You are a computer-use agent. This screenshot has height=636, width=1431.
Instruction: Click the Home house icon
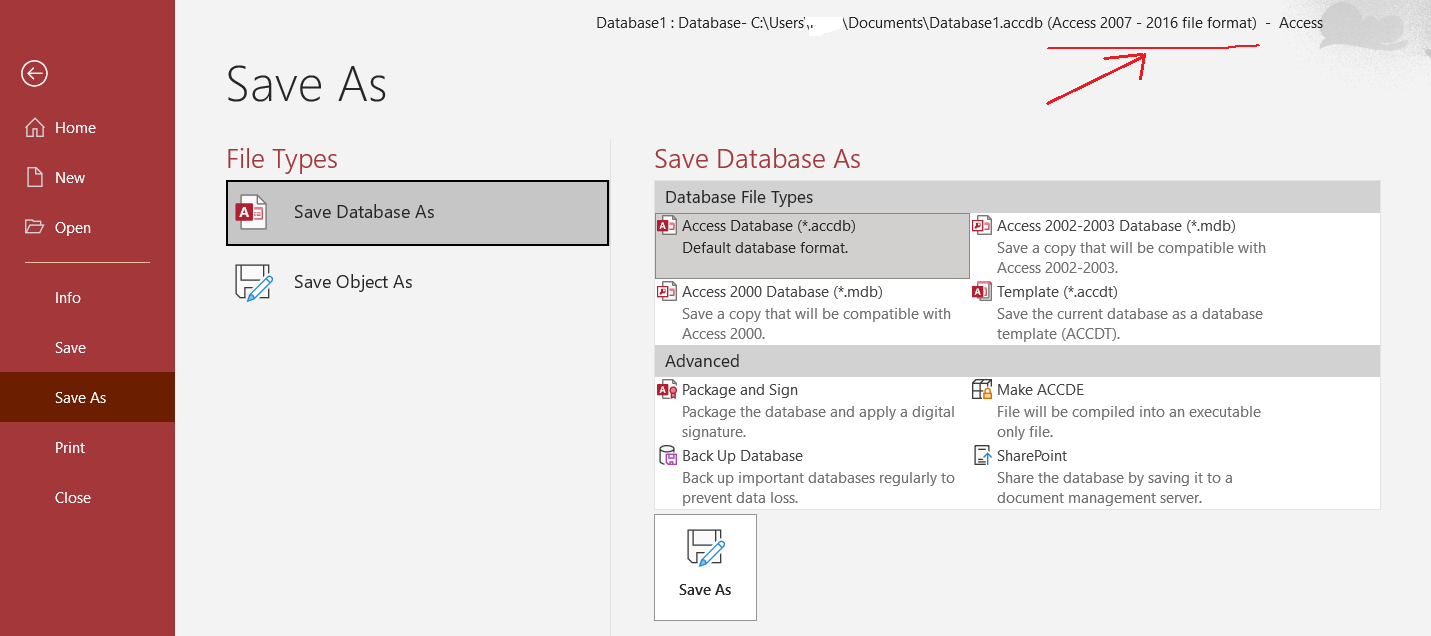coord(35,128)
